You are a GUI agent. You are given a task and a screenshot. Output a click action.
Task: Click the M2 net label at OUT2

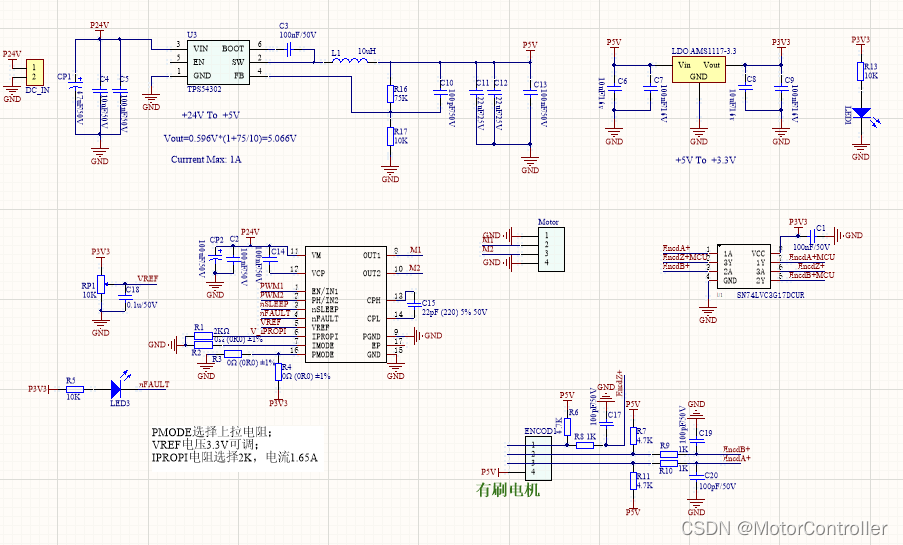[415, 268]
